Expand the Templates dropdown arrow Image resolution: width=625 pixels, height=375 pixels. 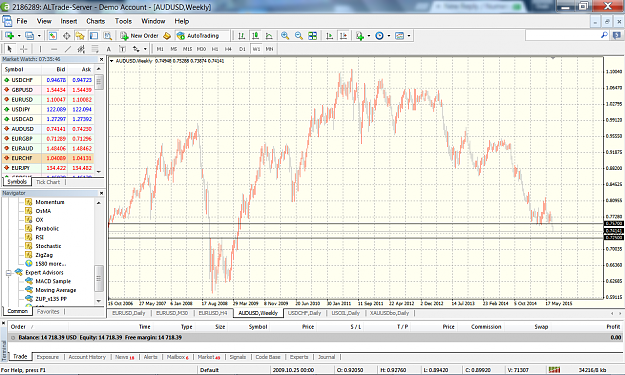click(409, 36)
